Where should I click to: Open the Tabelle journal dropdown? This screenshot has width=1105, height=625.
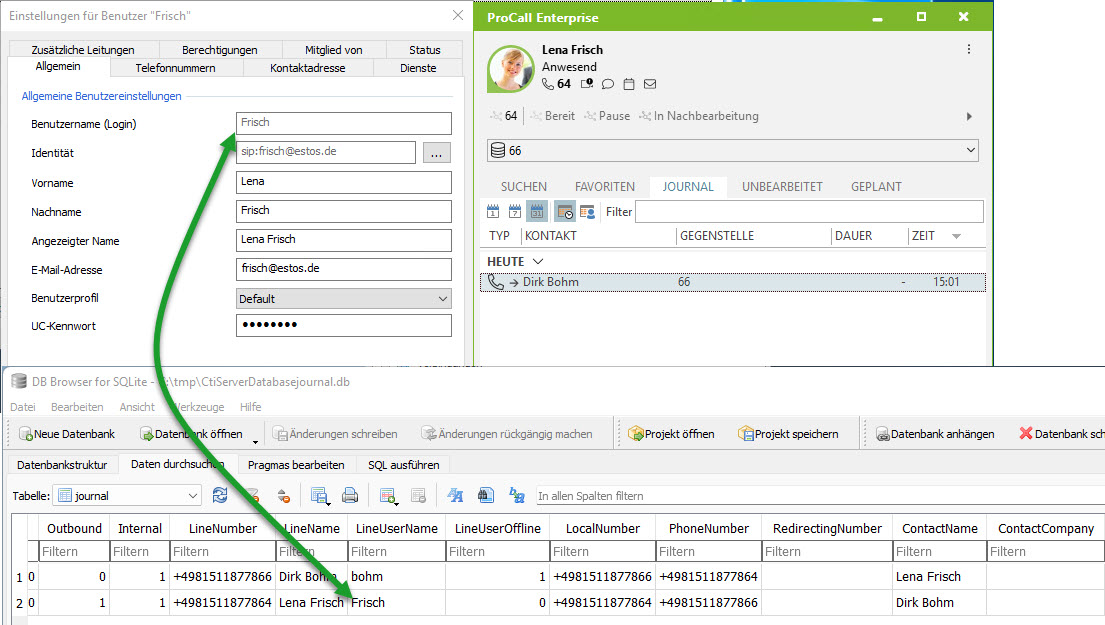pyautogui.click(x=127, y=495)
